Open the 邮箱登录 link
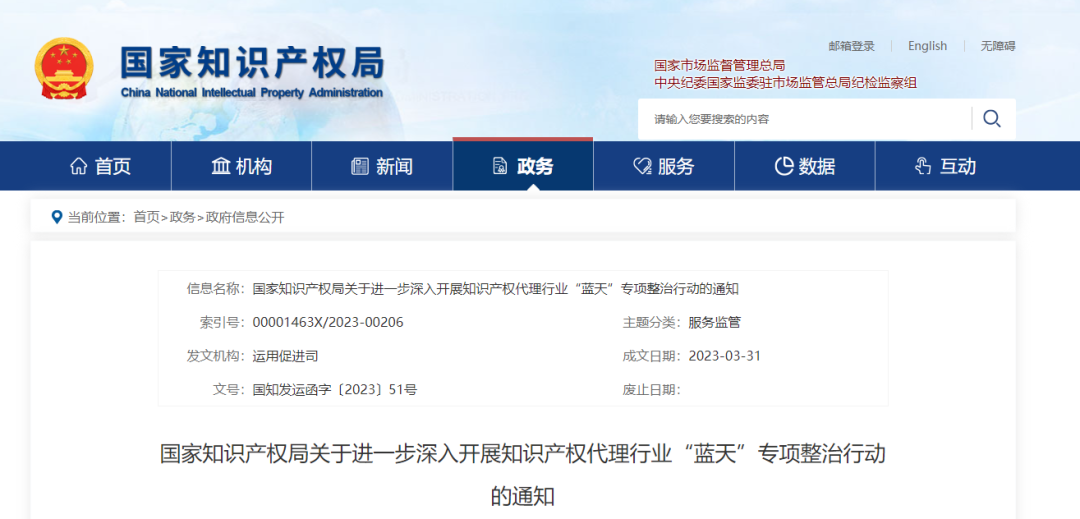Viewport: 1080px width, 519px height. 851,46
